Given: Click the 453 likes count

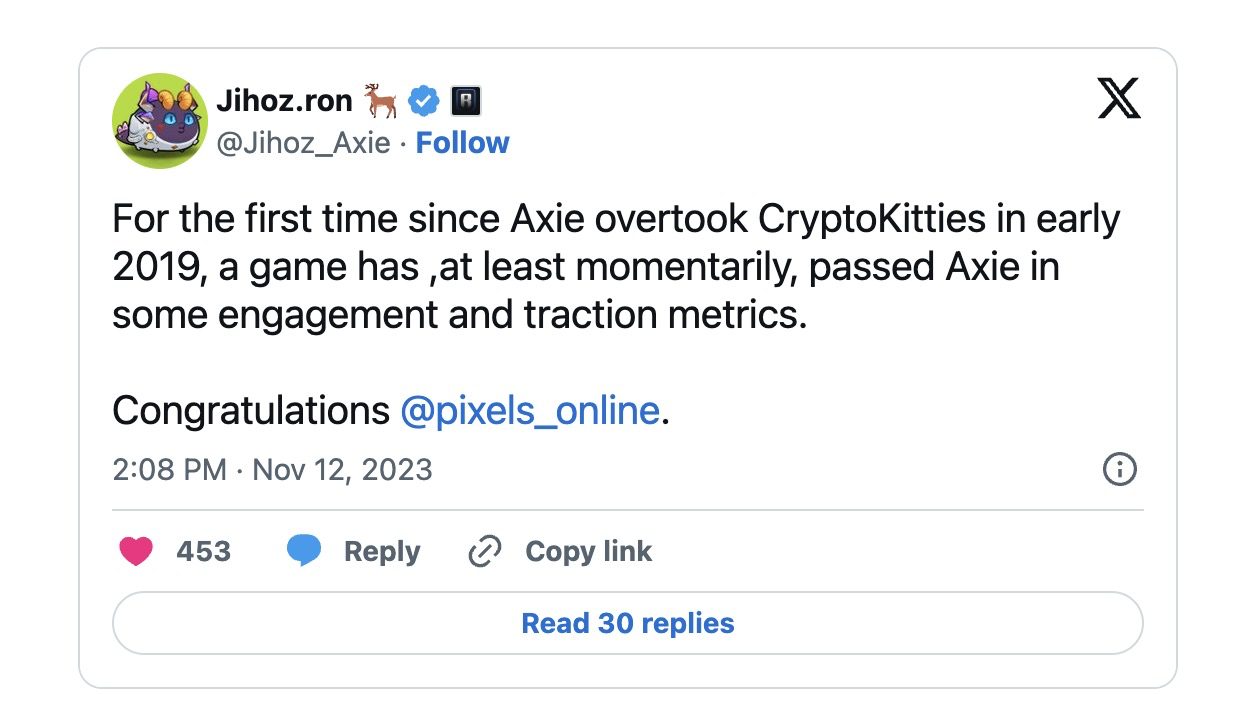Looking at the screenshot, I should pos(203,551).
